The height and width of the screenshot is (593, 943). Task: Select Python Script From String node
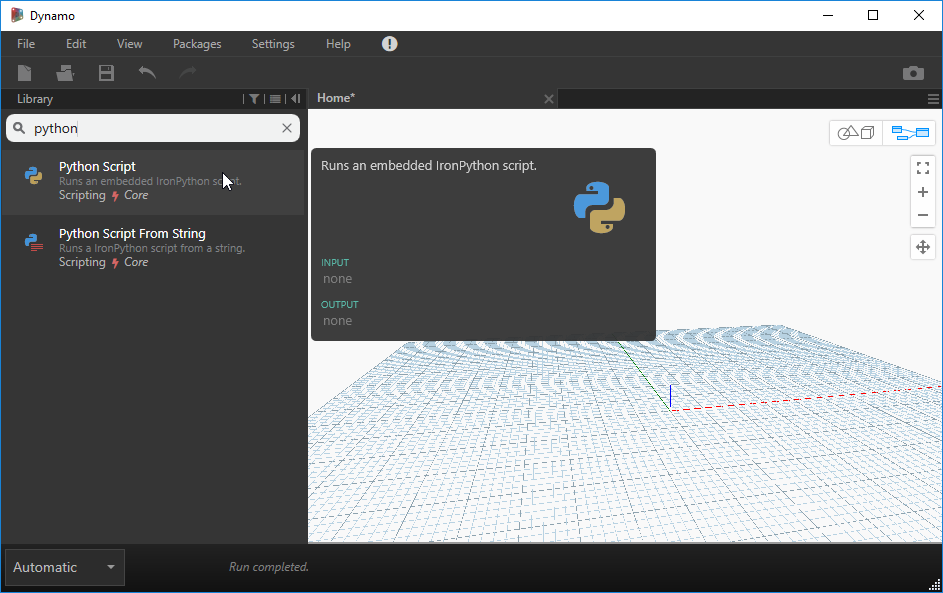pos(132,233)
